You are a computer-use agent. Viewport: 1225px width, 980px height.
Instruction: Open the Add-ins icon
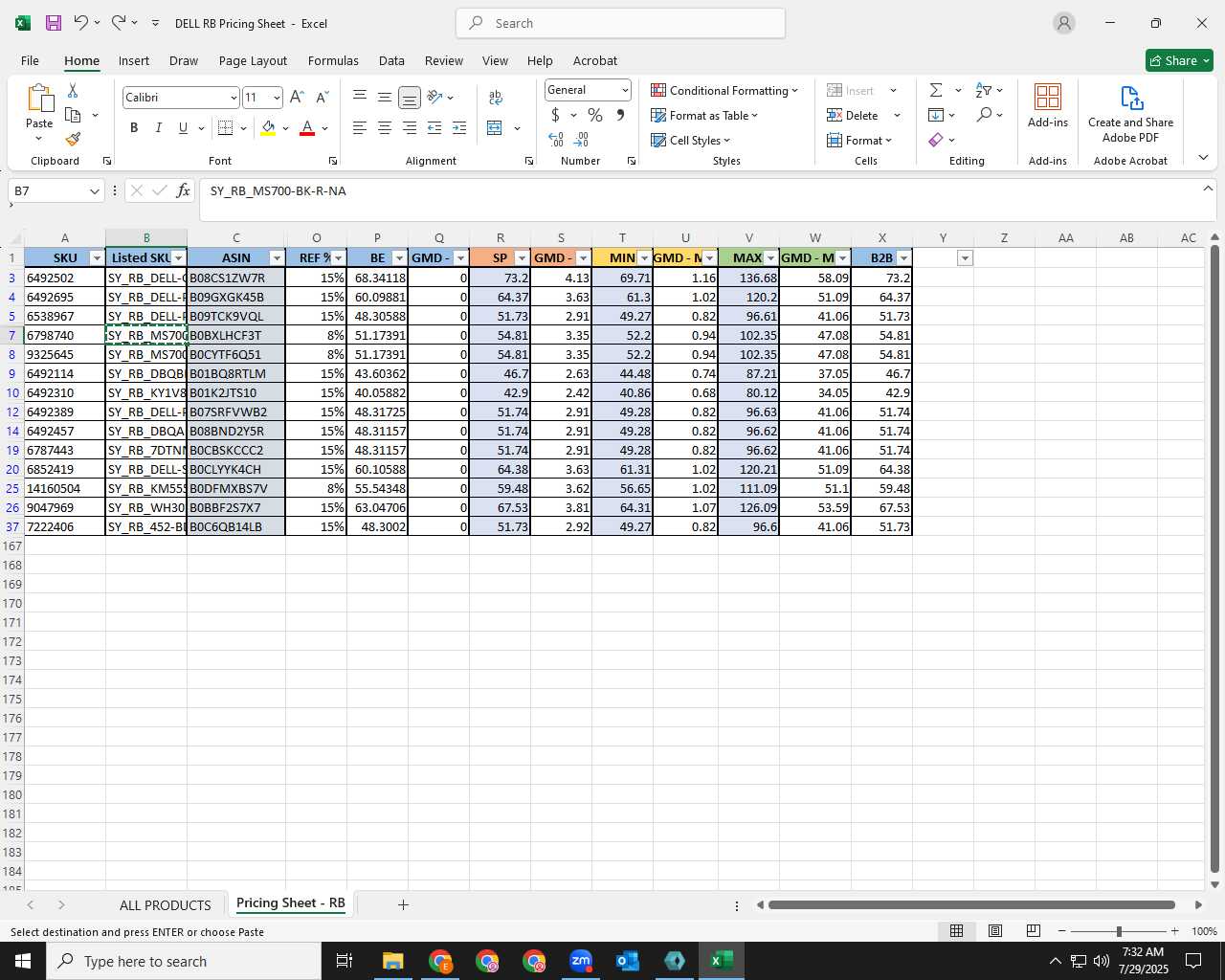click(1048, 105)
